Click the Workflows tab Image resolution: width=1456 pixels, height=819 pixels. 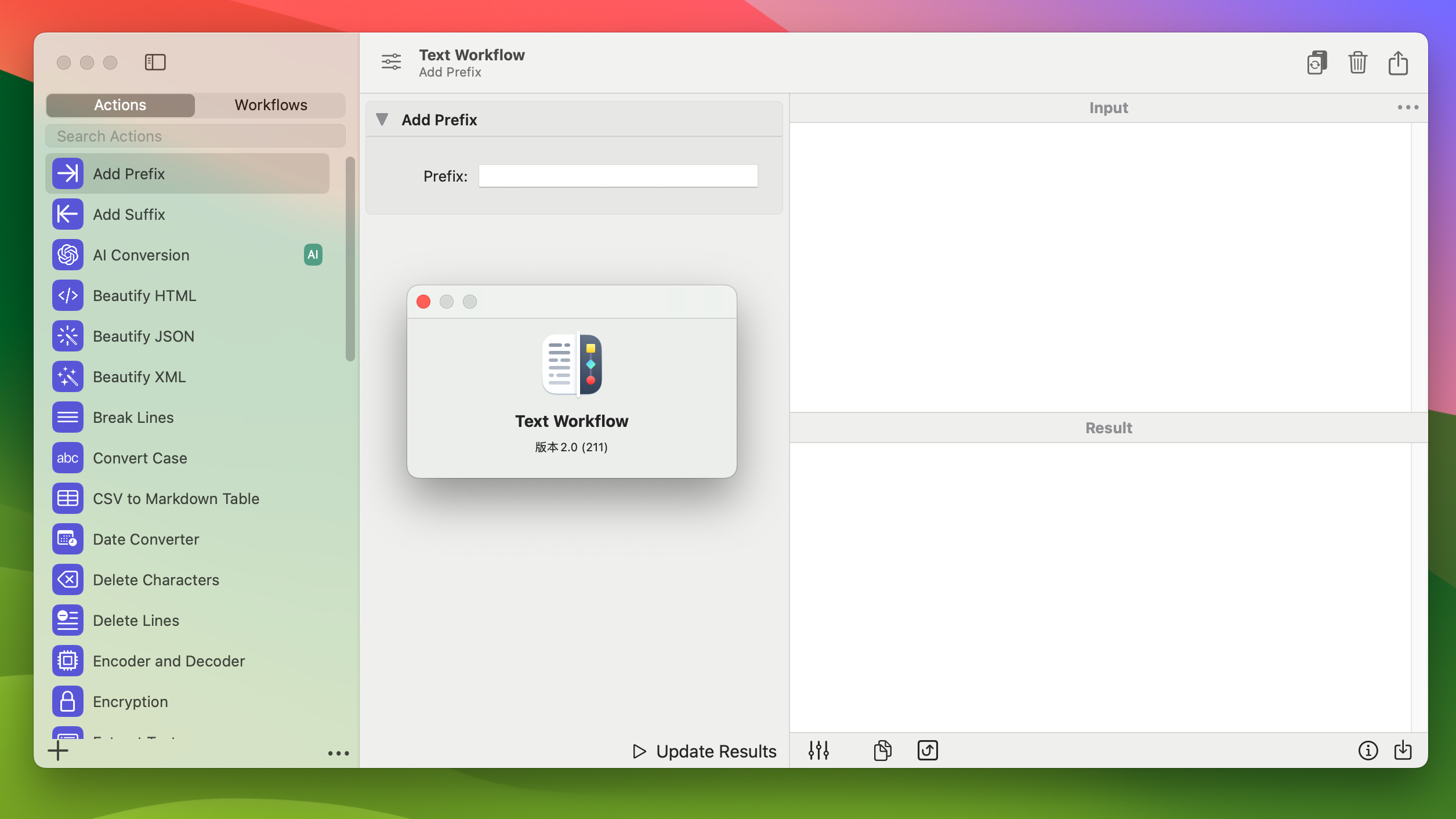tap(271, 105)
